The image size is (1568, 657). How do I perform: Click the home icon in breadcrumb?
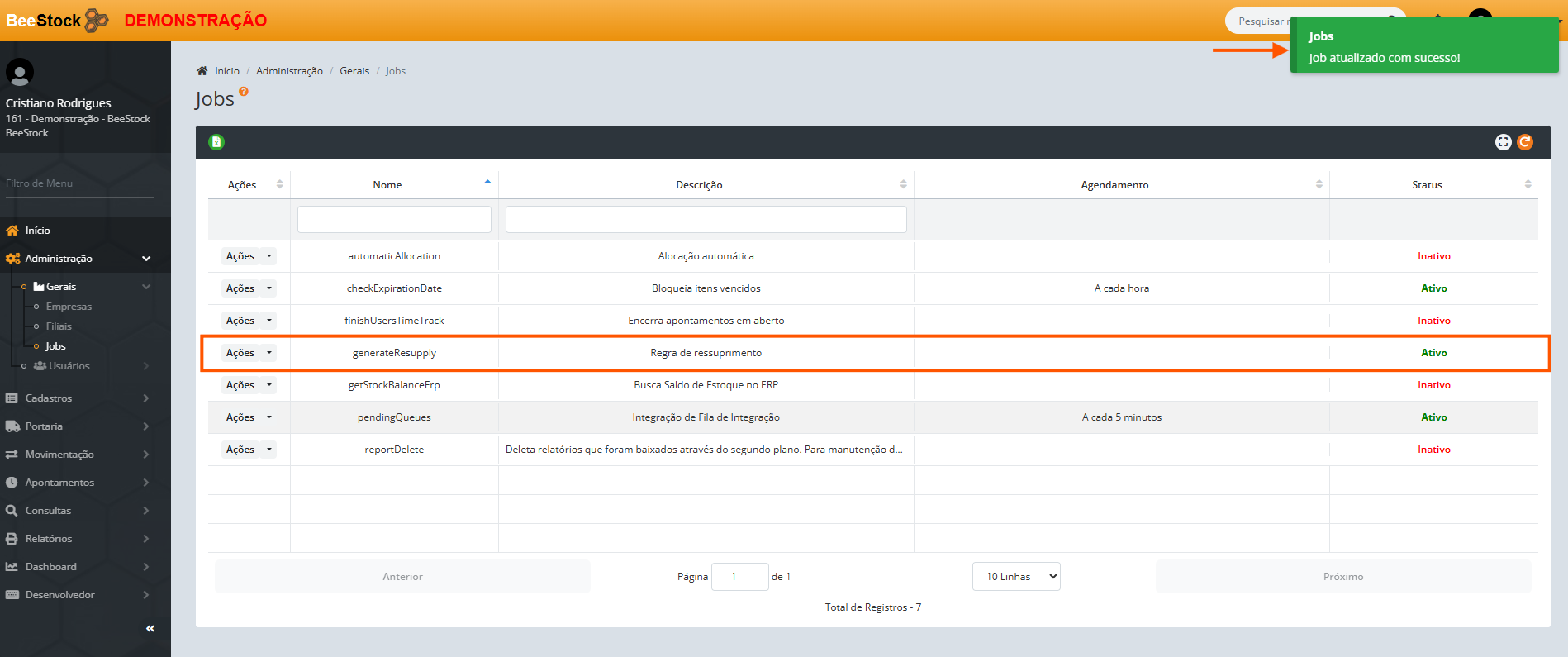pyautogui.click(x=202, y=71)
